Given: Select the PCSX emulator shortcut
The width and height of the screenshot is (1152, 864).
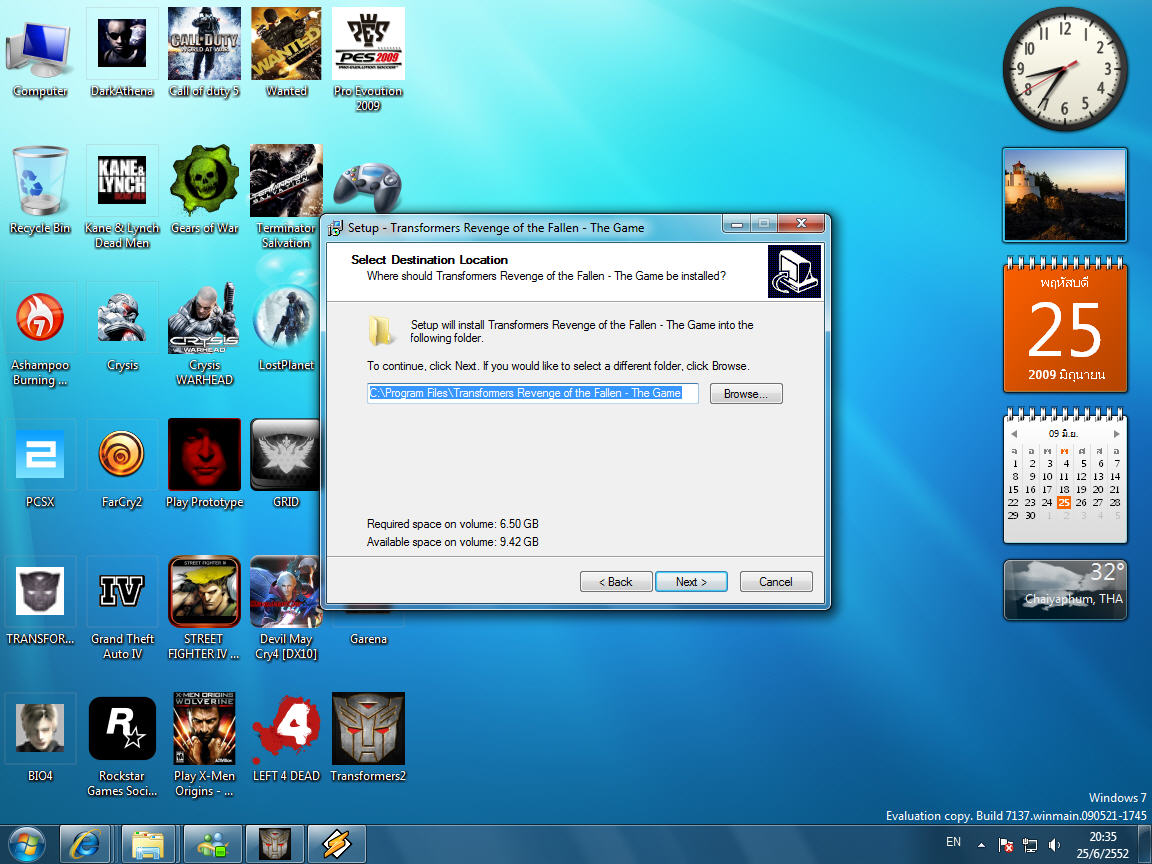Looking at the screenshot, I should point(40,464).
